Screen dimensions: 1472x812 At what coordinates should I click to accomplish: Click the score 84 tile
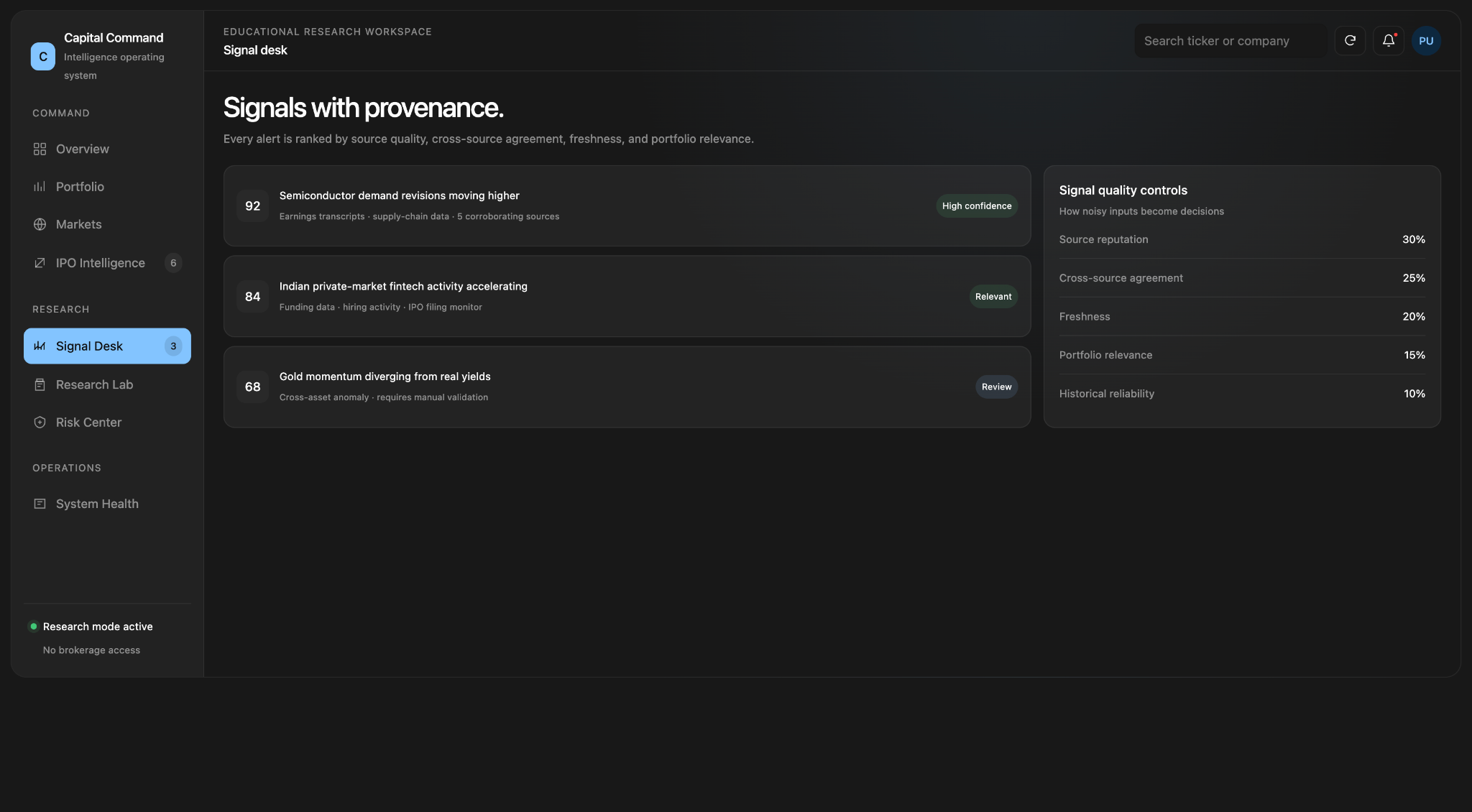pos(253,296)
